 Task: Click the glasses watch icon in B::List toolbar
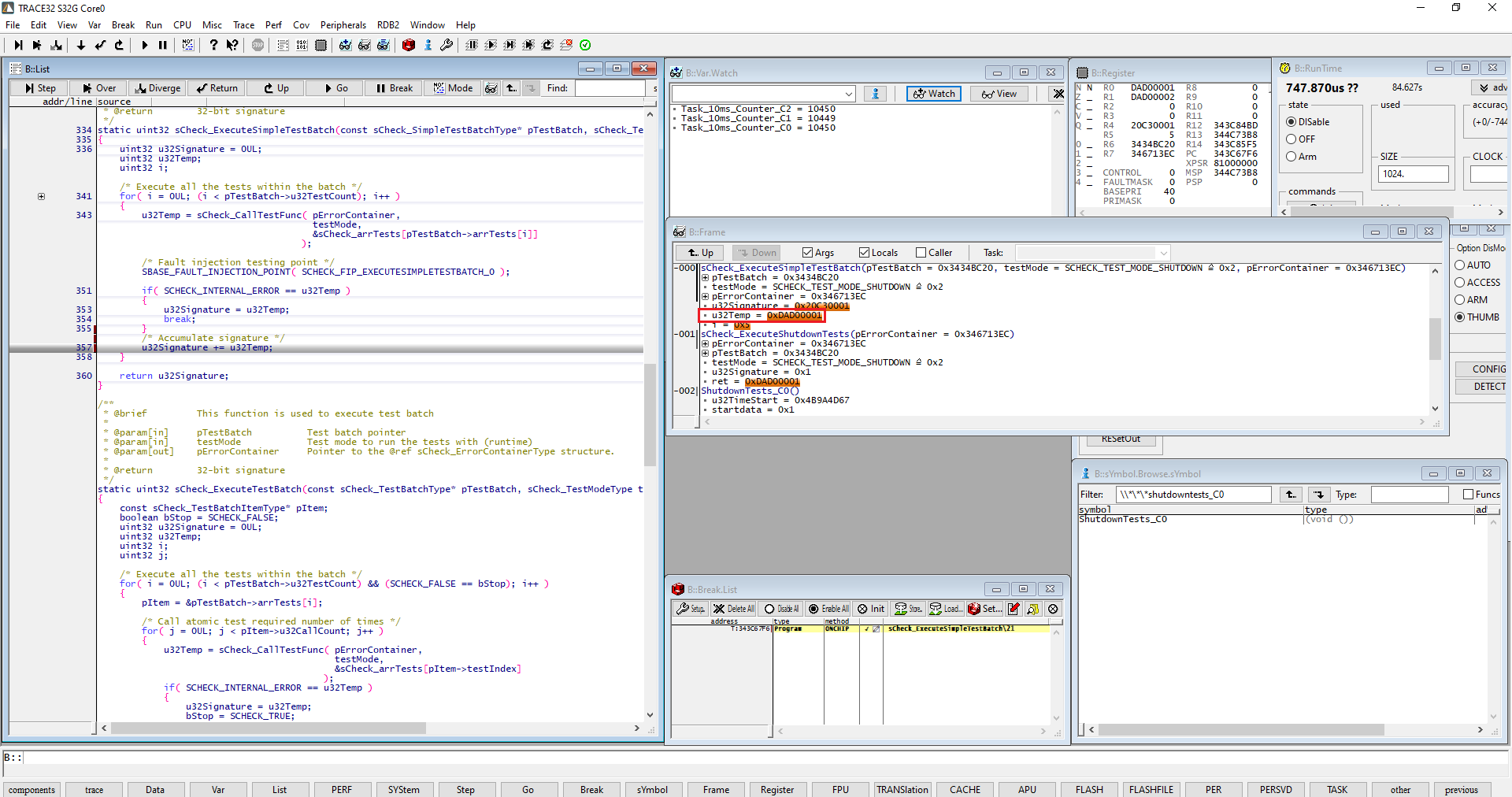(491, 88)
